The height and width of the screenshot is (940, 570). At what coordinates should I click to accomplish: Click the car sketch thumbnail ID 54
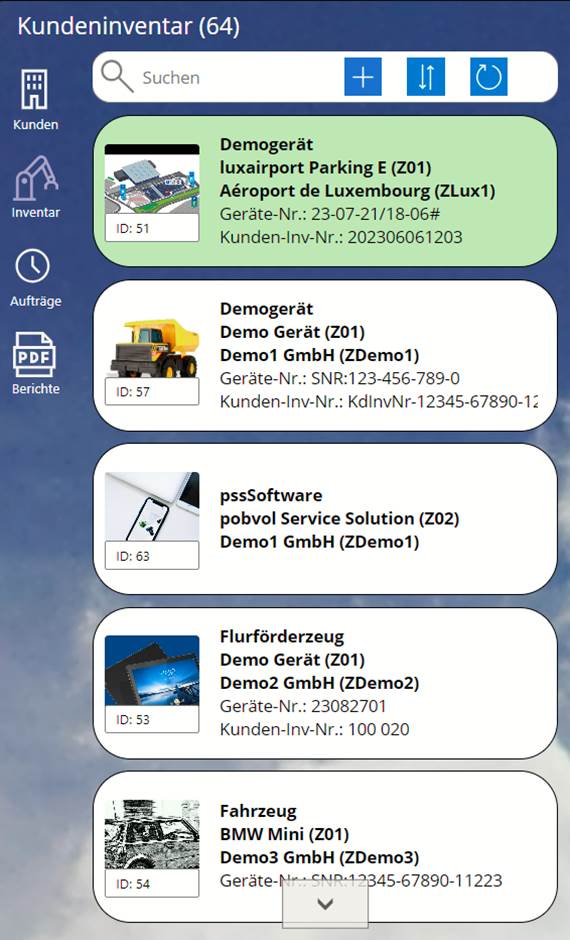152,834
